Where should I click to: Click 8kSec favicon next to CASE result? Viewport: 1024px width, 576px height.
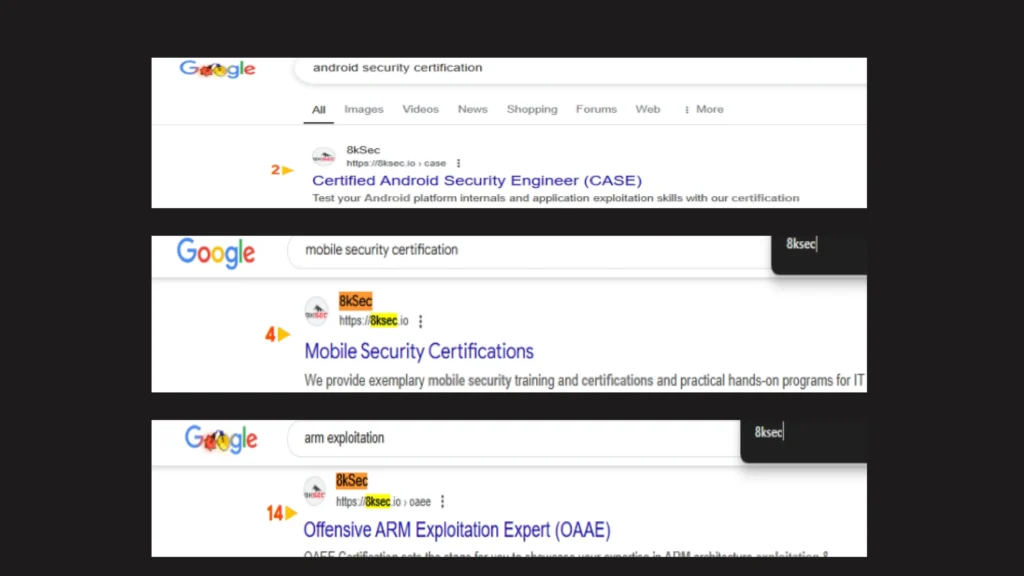(x=323, y=157)
